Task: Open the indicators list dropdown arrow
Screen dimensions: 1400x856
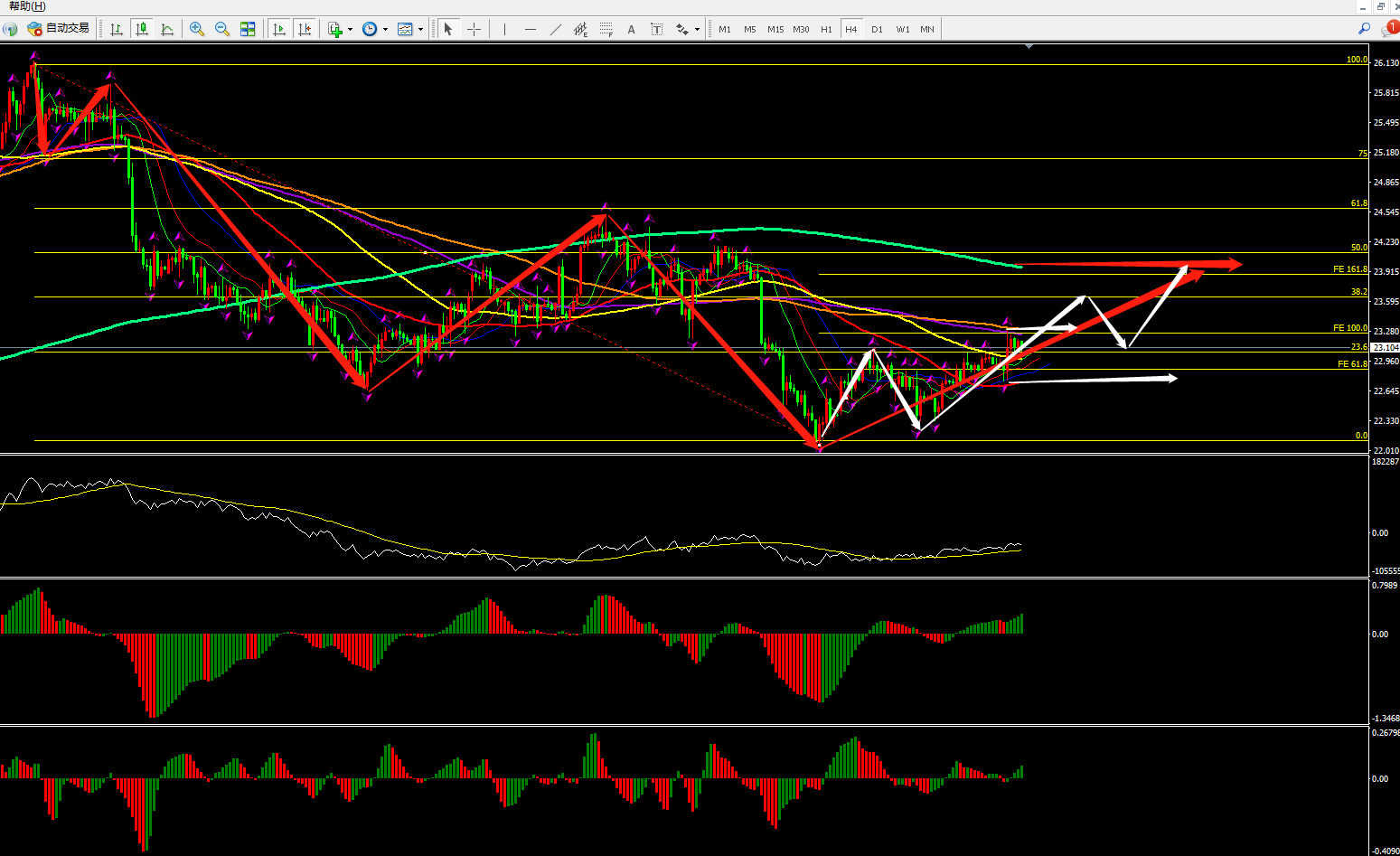Action: point(350,29)
